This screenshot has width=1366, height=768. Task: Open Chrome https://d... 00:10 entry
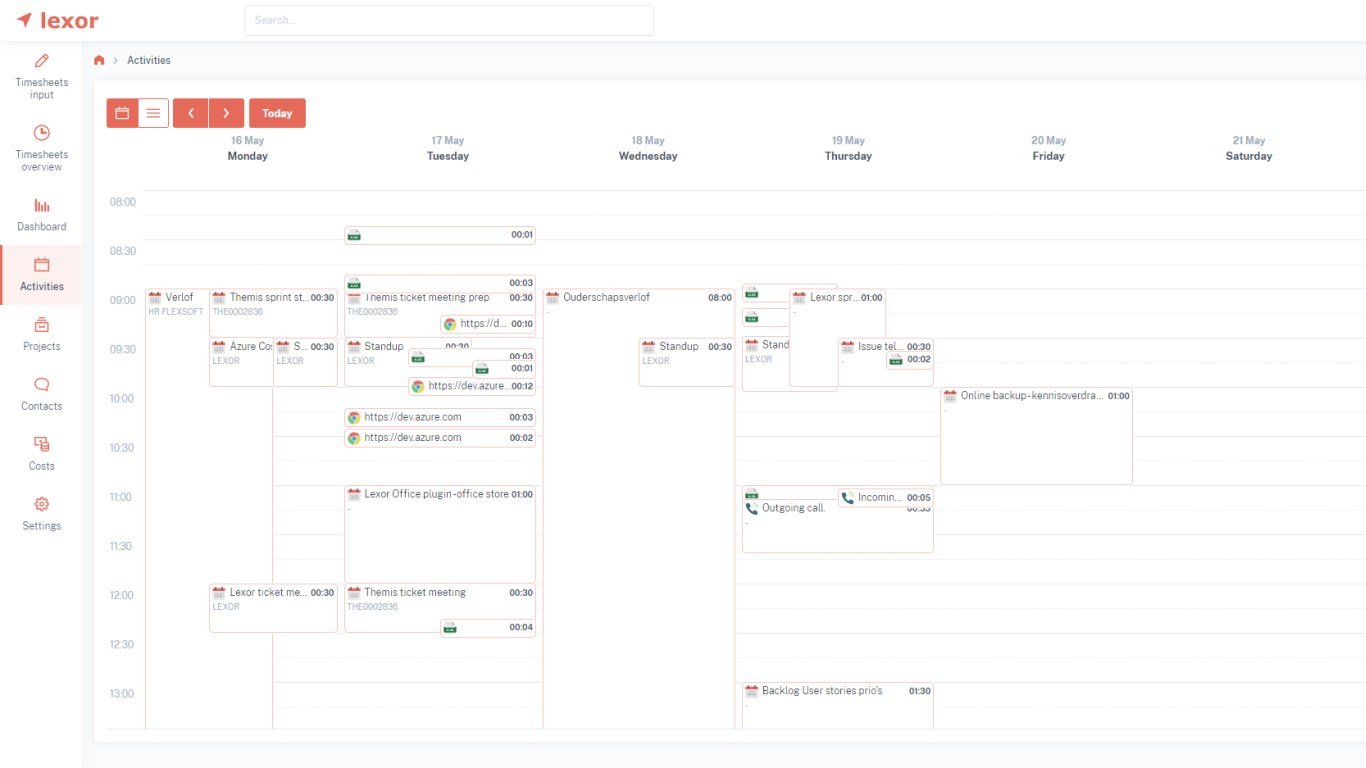click(488, 324)
